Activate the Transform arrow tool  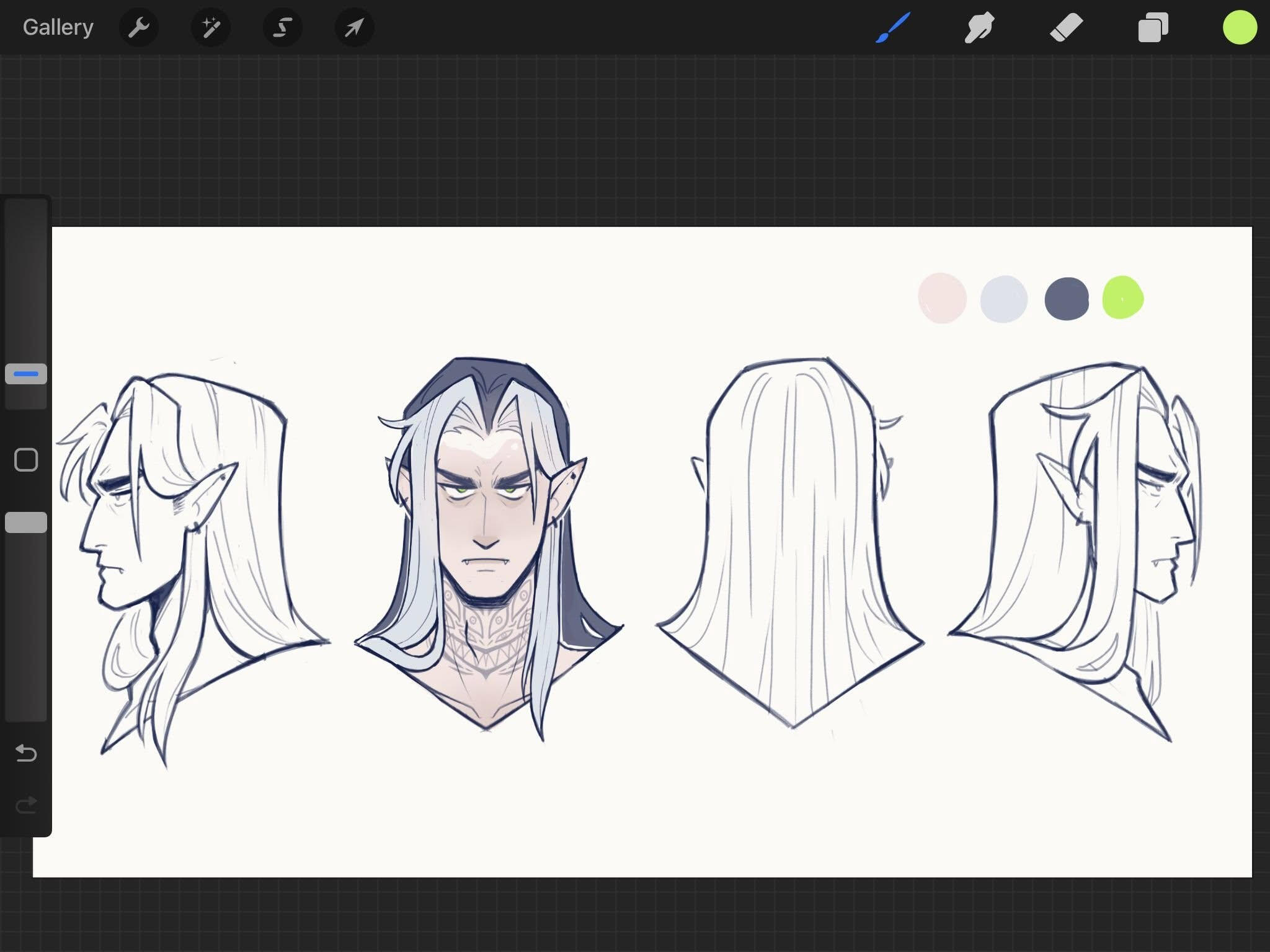(354, 27)
